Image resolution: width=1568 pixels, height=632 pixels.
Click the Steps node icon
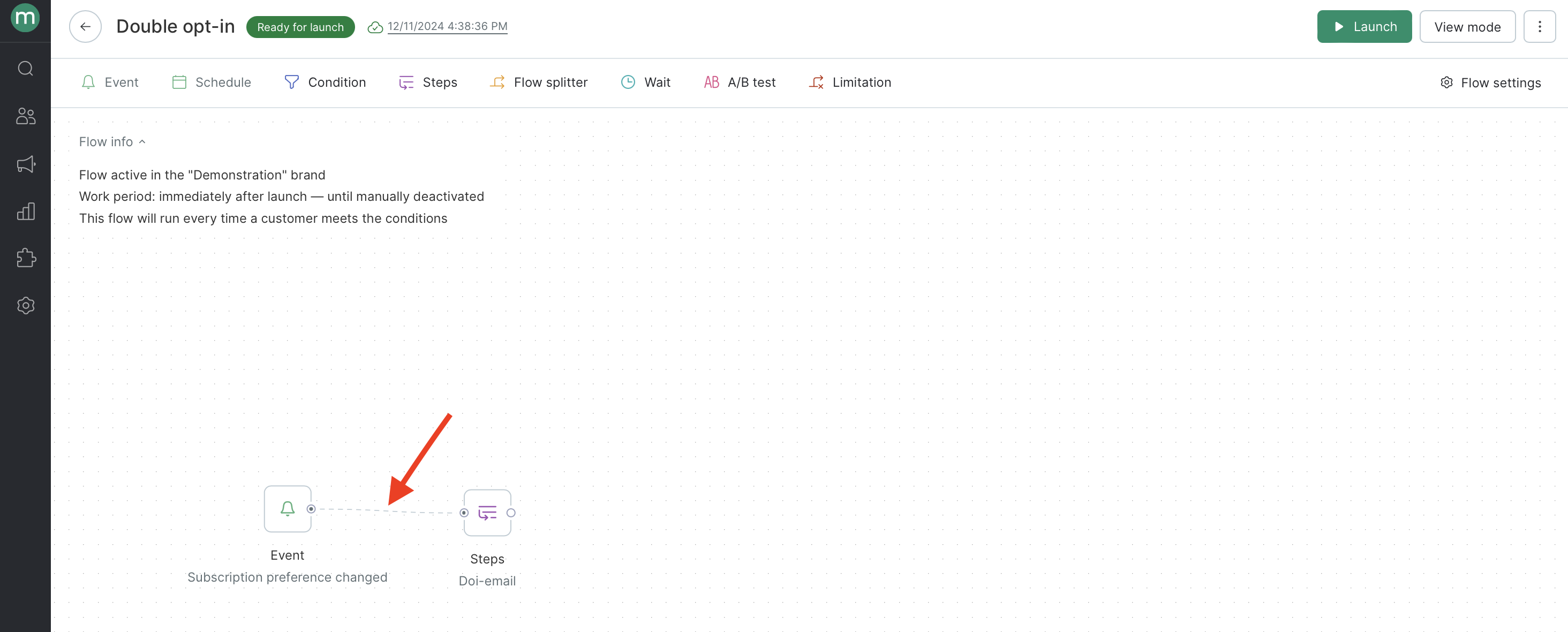click(487, 513)
